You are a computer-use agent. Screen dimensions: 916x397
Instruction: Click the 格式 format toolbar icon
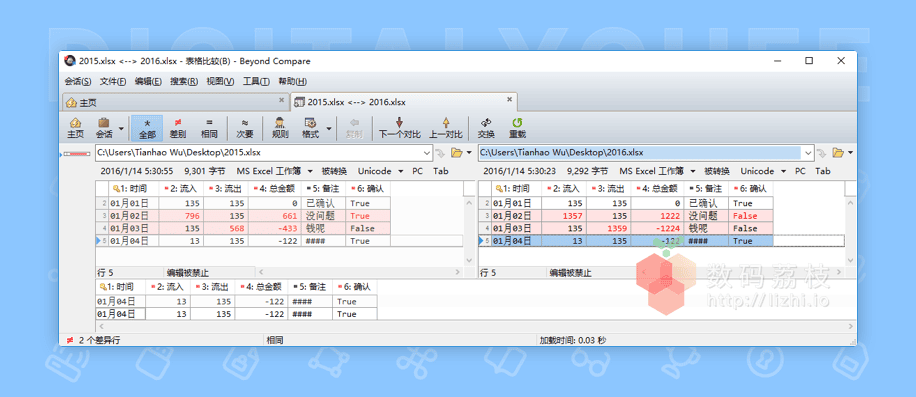click(310, 128)
